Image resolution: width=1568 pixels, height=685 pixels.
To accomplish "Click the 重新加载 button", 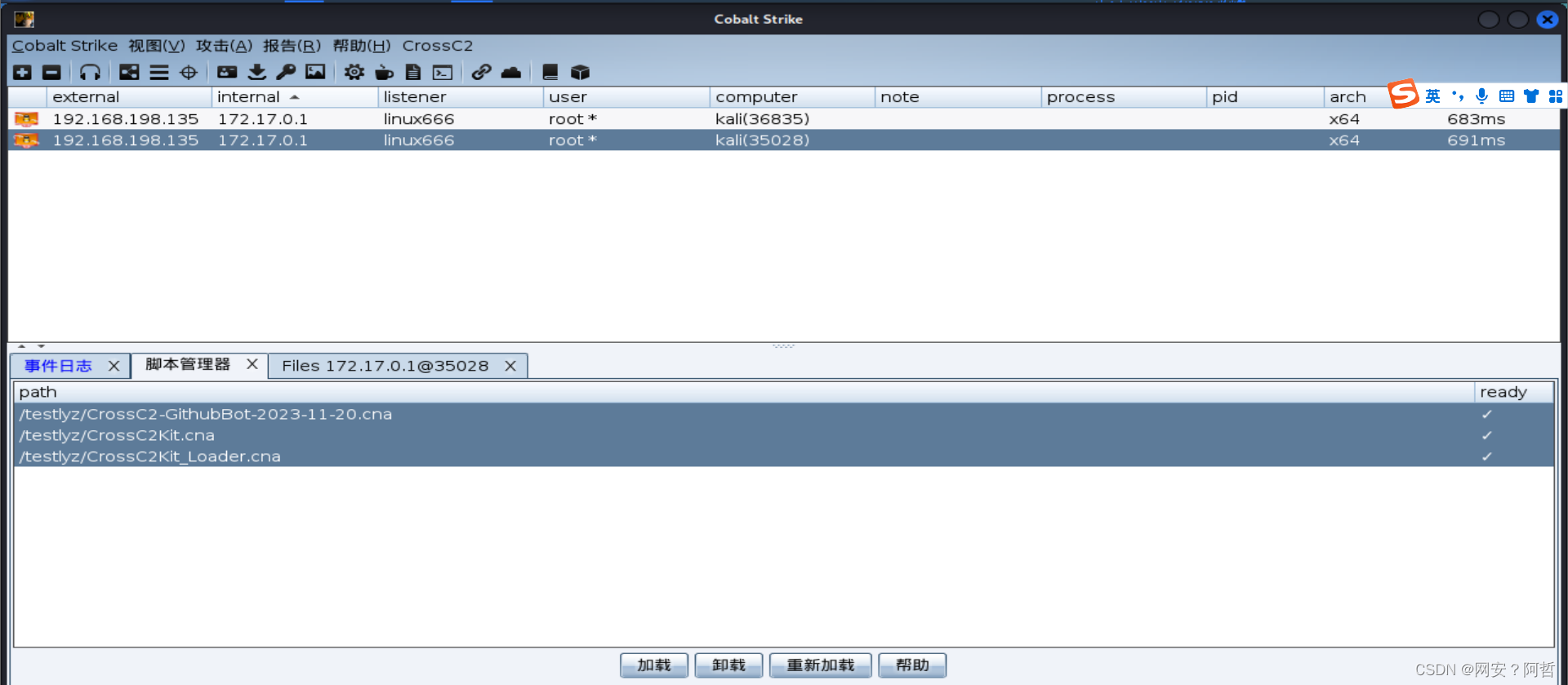I will [x=821, y=665].
